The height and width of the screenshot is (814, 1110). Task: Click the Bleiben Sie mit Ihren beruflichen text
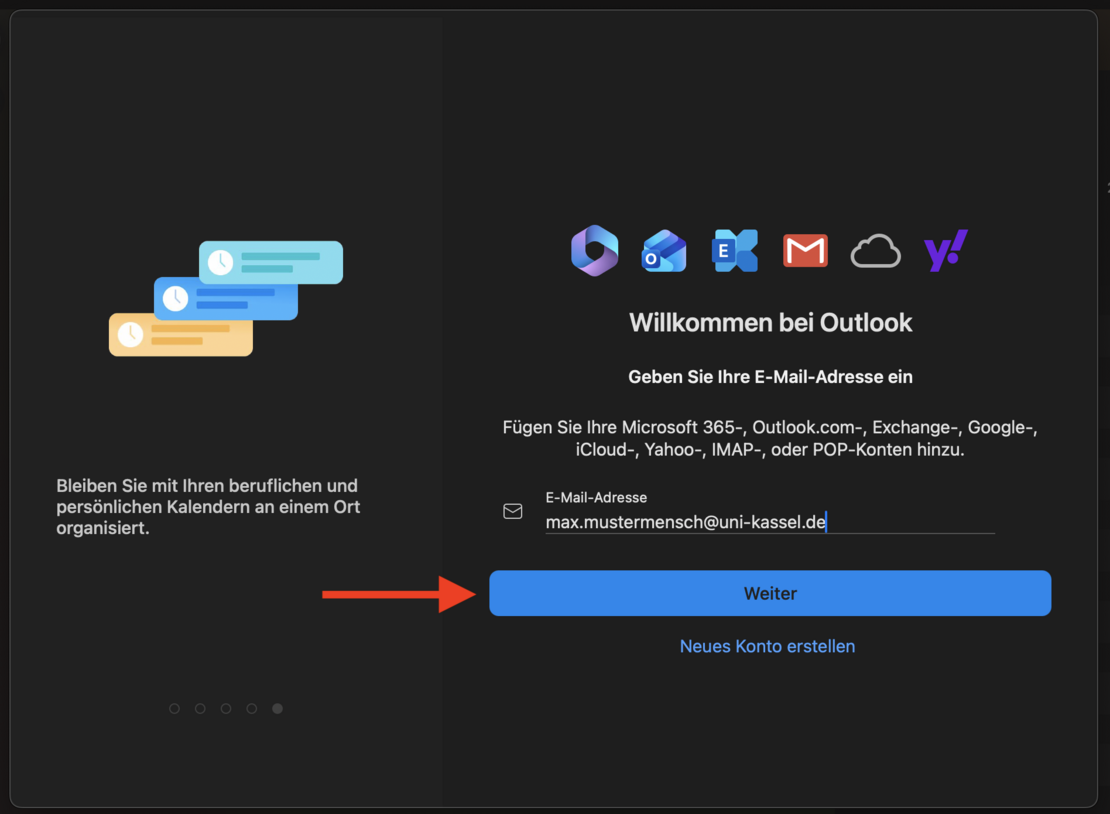(208, 507)
